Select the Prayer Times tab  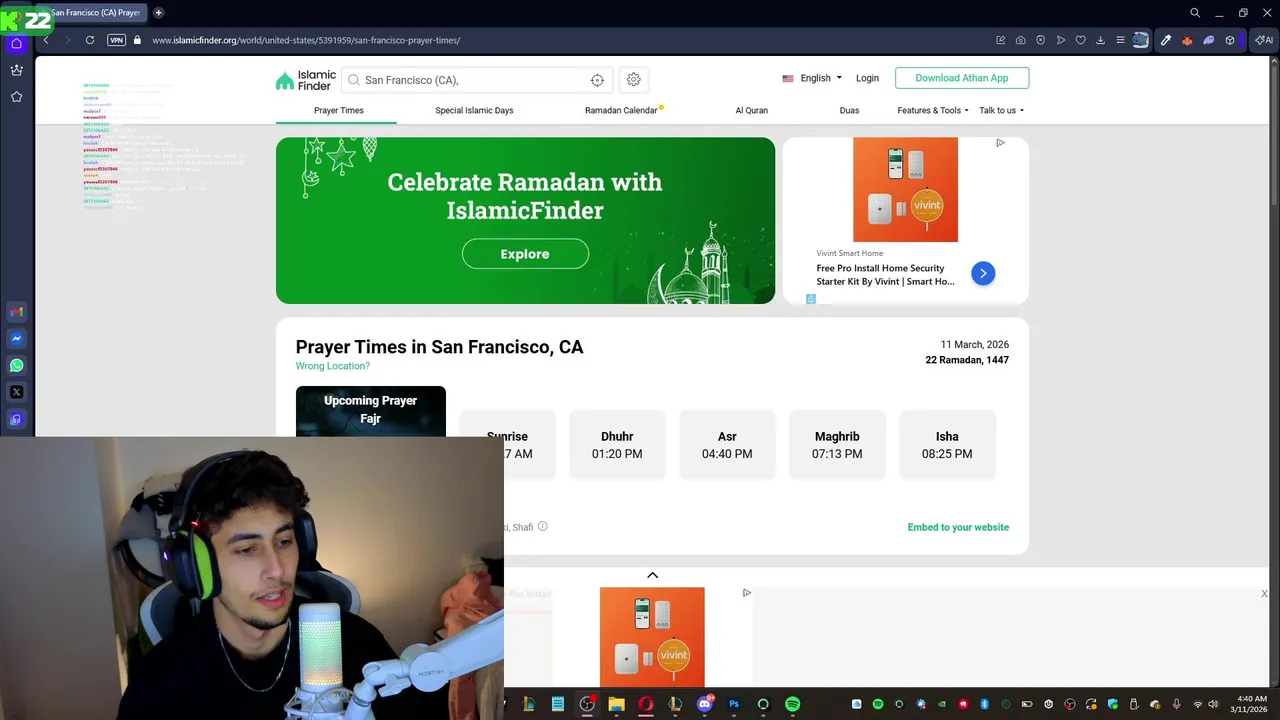tap(338, 110)
